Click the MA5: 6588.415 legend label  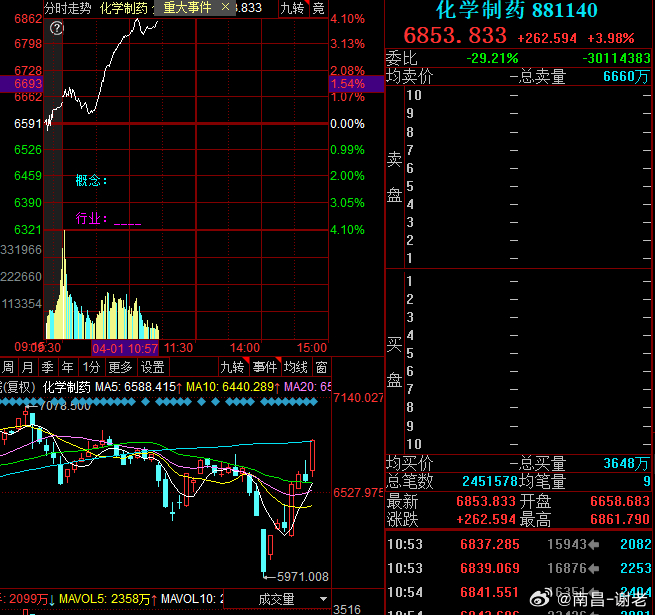point(138,387)
